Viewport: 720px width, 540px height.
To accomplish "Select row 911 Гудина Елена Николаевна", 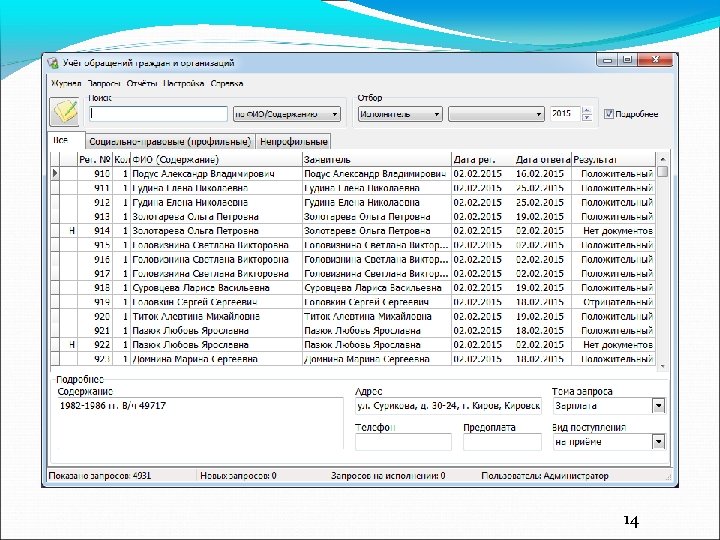I will point(353,188).
